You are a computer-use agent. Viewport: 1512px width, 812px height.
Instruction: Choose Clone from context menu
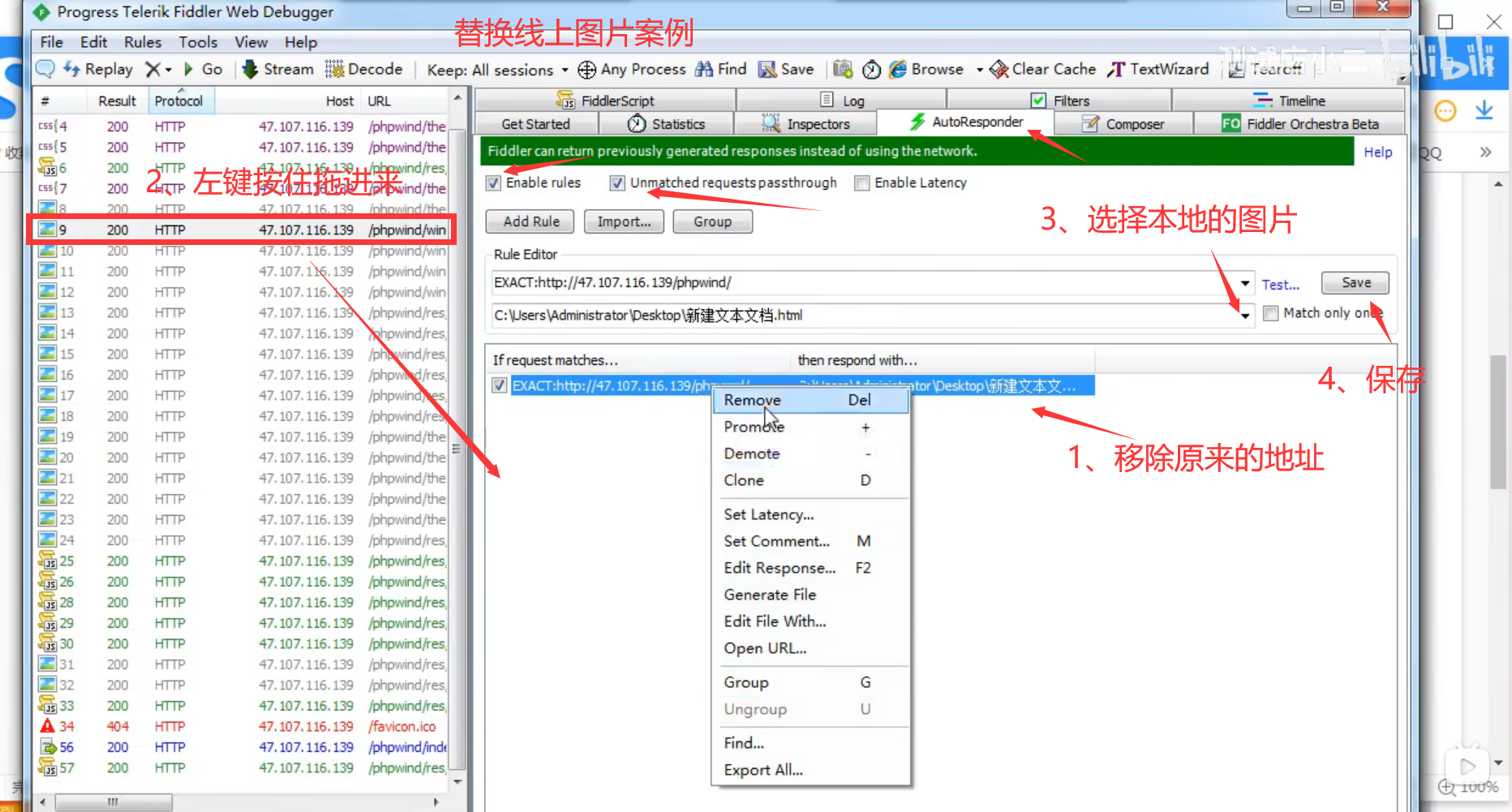[x=810, y=480]
